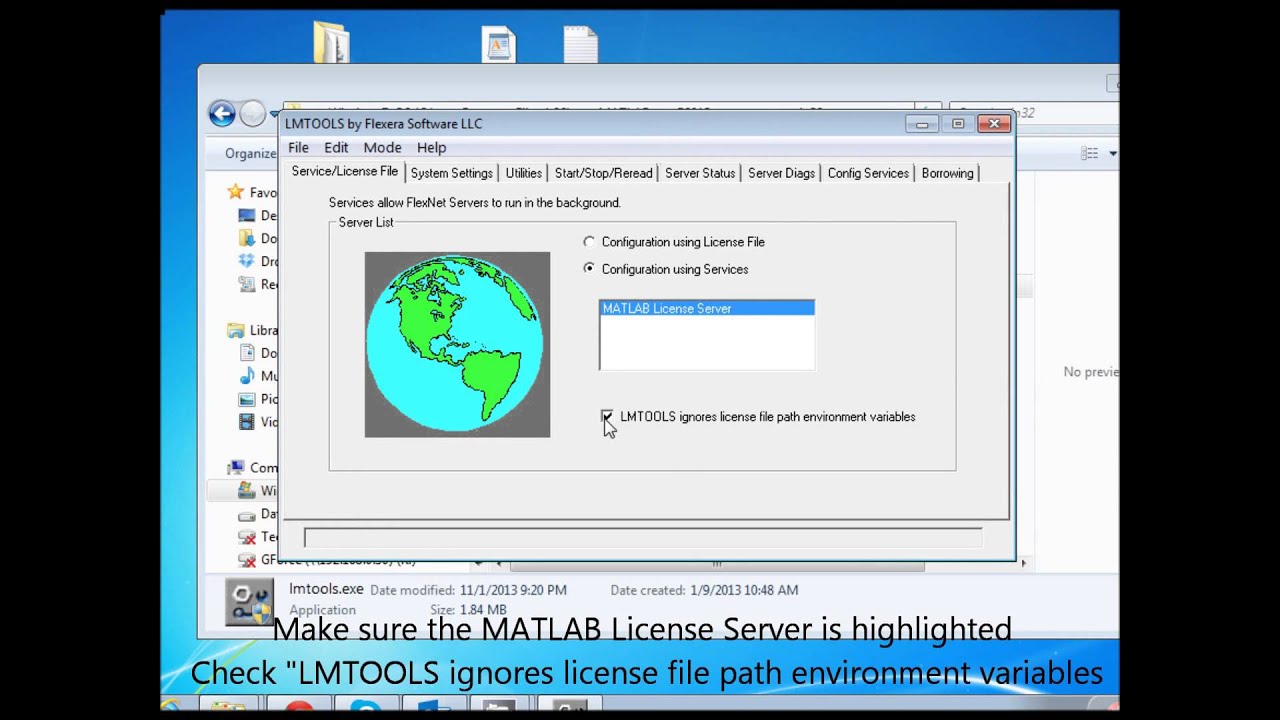Open the Edit menu in LMTOOLS
The image size is (1280, 720).
pos(336,147)
